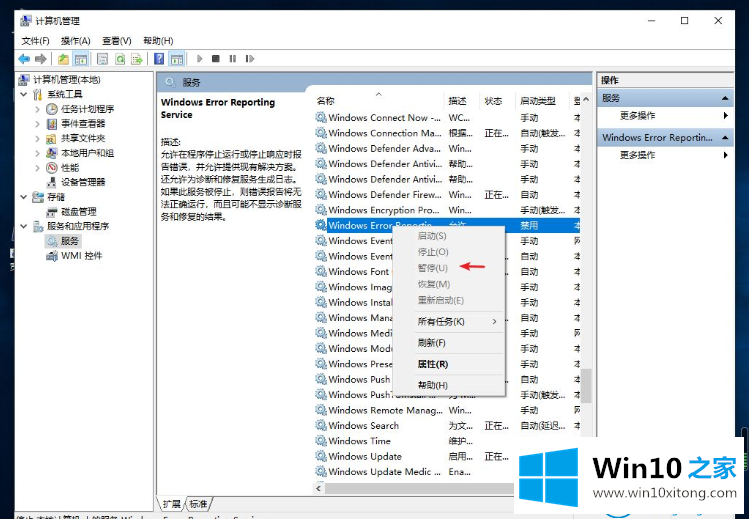Select Windows Defender Adva... service row

coord(447,148)
